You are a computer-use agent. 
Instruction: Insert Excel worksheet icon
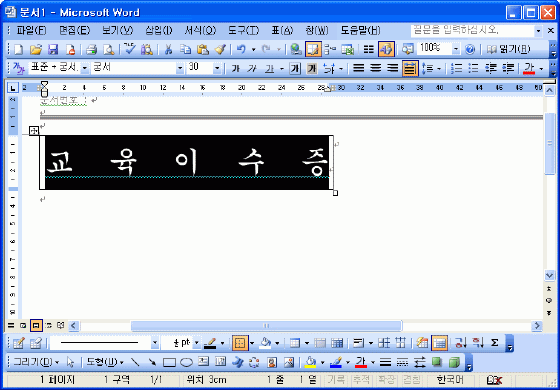tap(348, 49)
